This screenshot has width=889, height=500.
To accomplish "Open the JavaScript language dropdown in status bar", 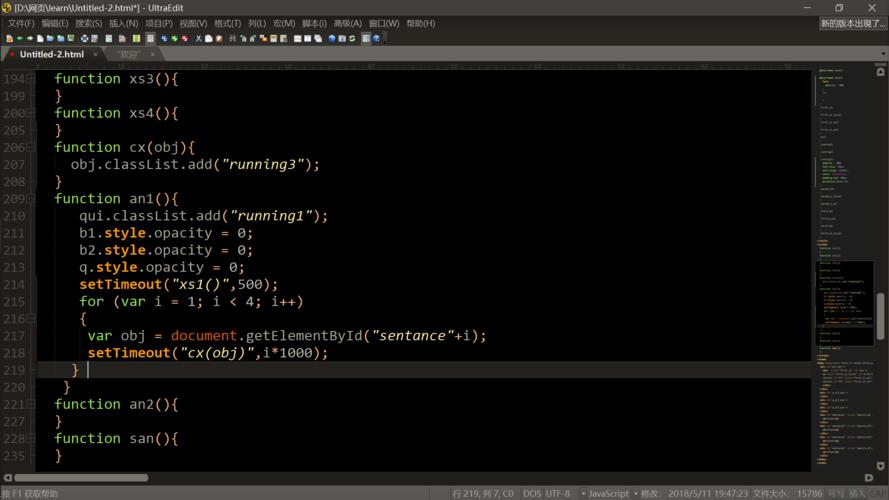I will [608, 493].
